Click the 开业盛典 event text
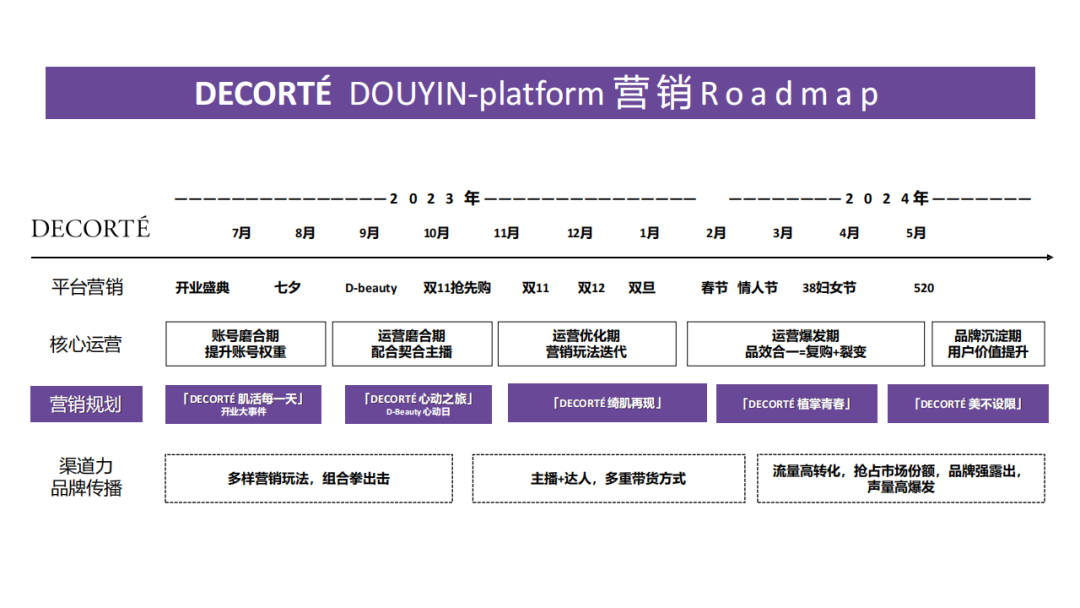1080x608 pixels. pyautogui.click(x=202, y=288)
